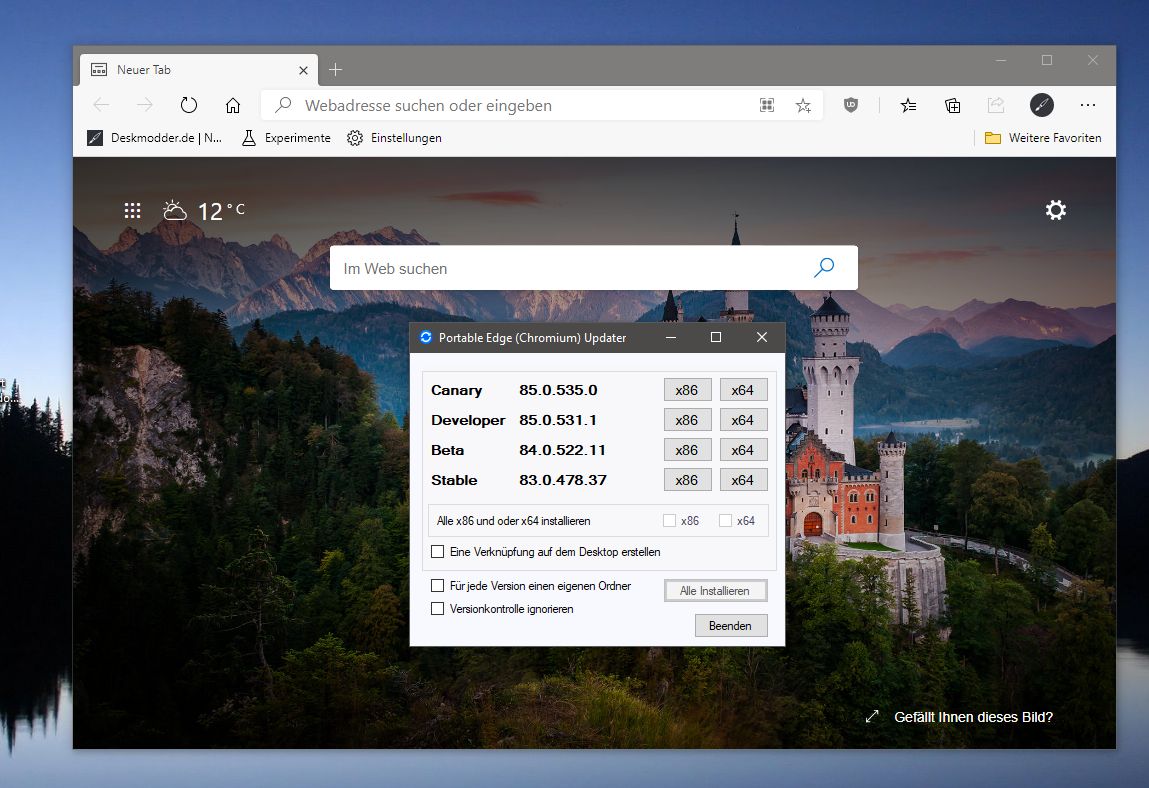
Task: Click the expand arrows icon near image info
Action: pyautogui.click(x=871, y=717)
